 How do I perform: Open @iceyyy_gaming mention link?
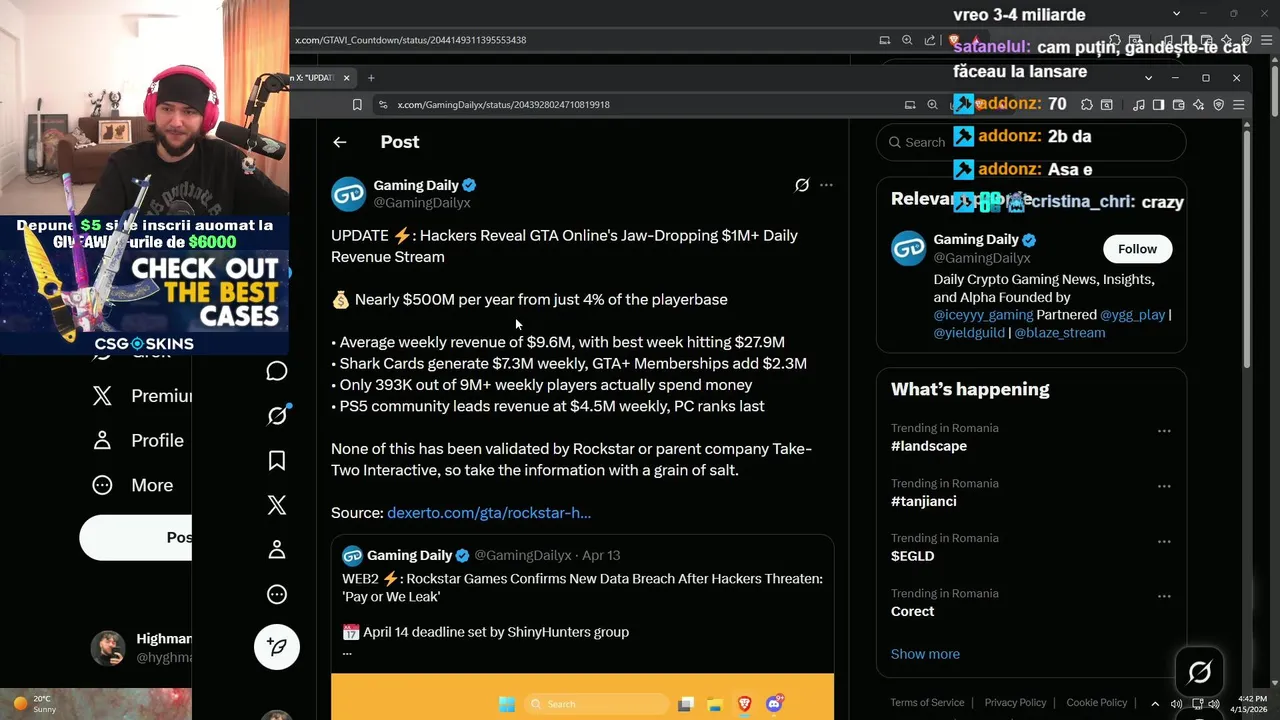[983, 315]
